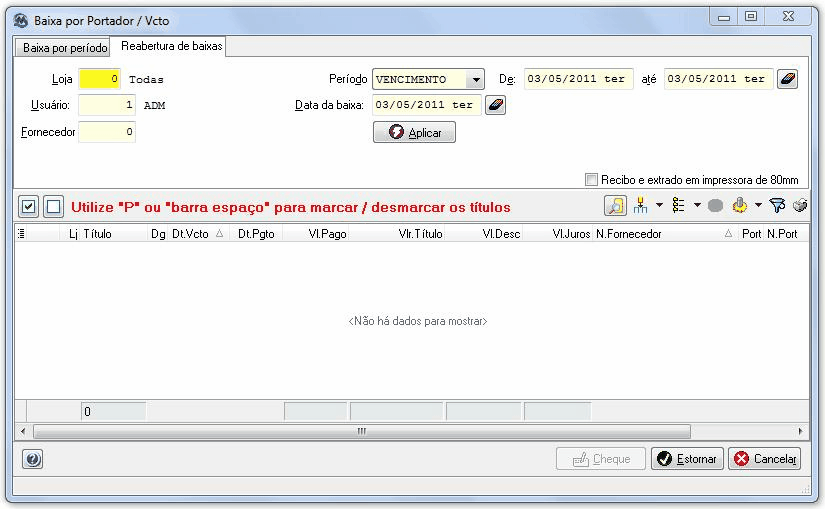Click the Título column header
825x509 pixels.
point(114,234)
